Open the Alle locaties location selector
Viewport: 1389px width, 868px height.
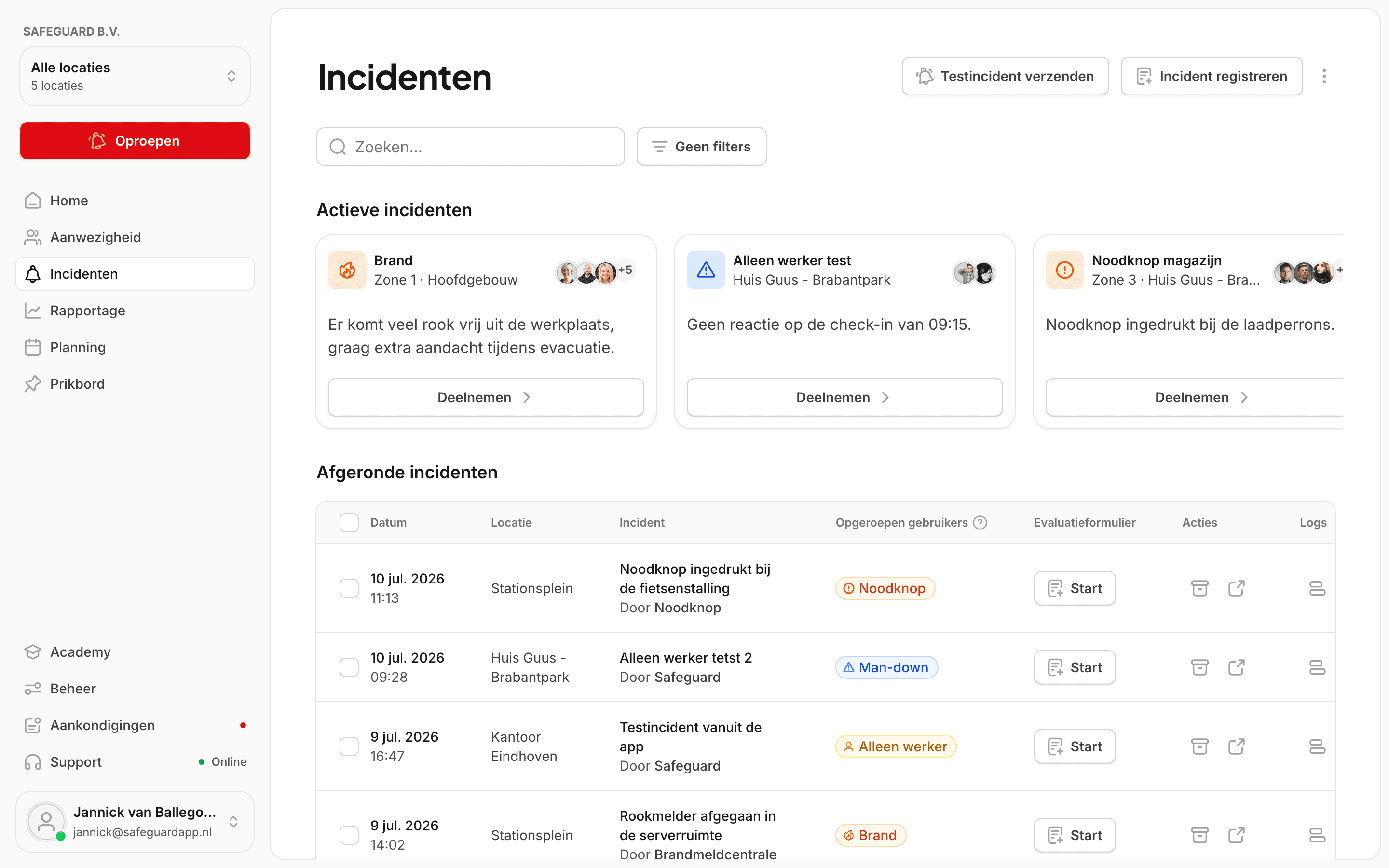pos(135,76)
